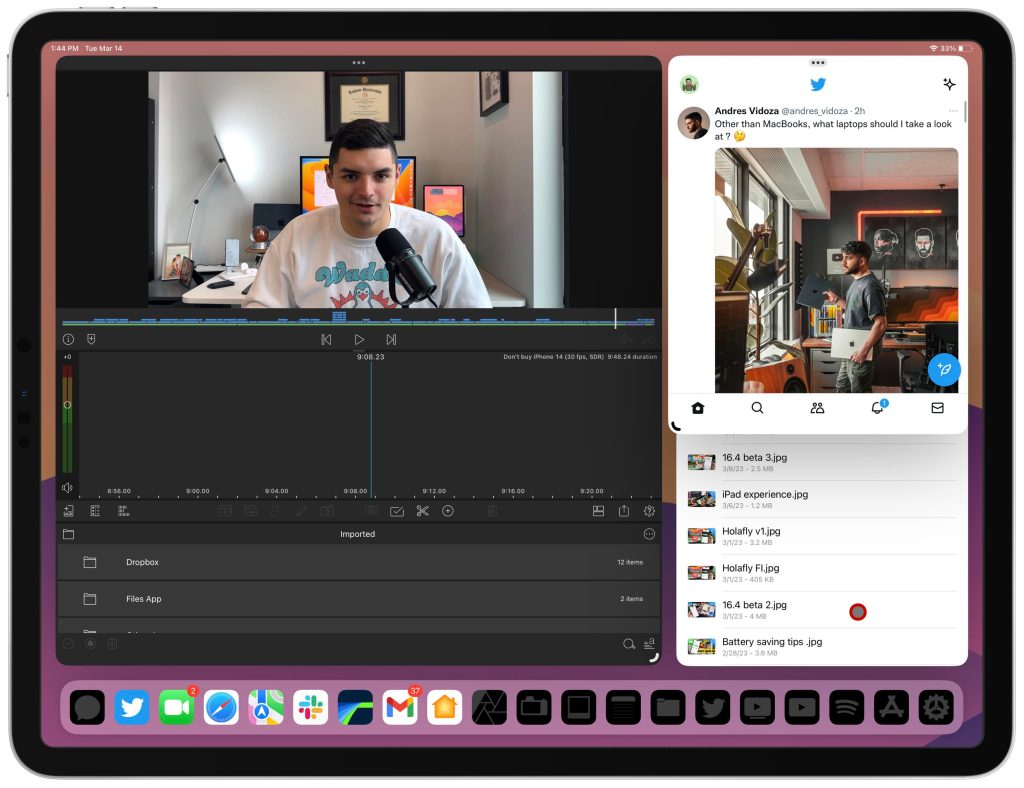Screen dimensions: 1024x788
Task: Open the LumaFusion project settings gear
Action: [x=649, y=511]
